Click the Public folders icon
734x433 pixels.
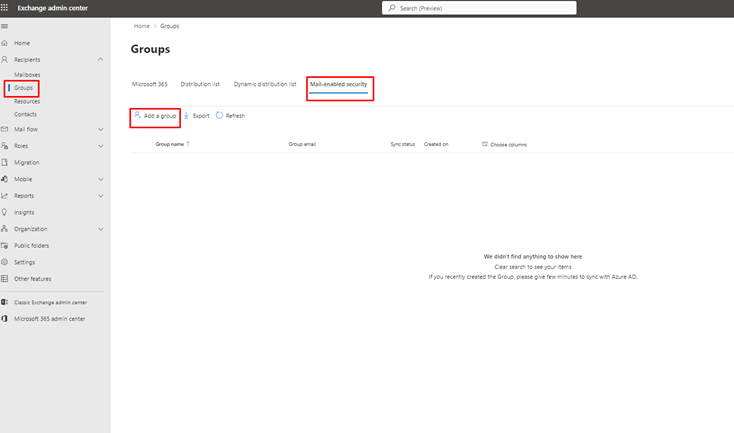(x=5, y=245)
